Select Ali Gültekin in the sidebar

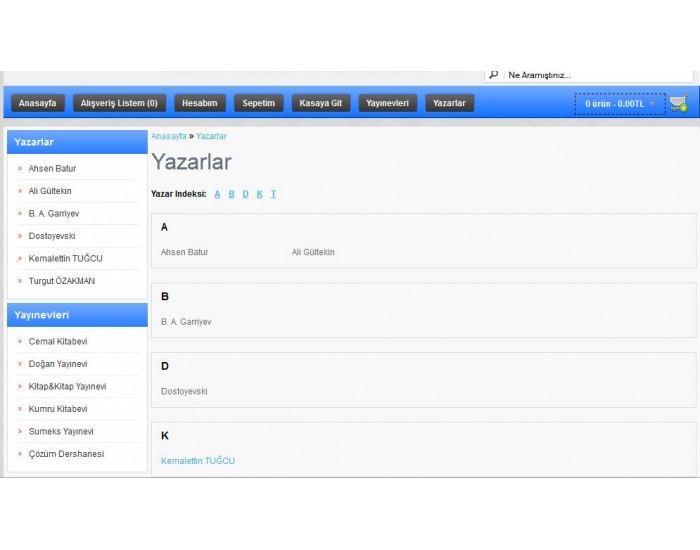click(50, 191)
